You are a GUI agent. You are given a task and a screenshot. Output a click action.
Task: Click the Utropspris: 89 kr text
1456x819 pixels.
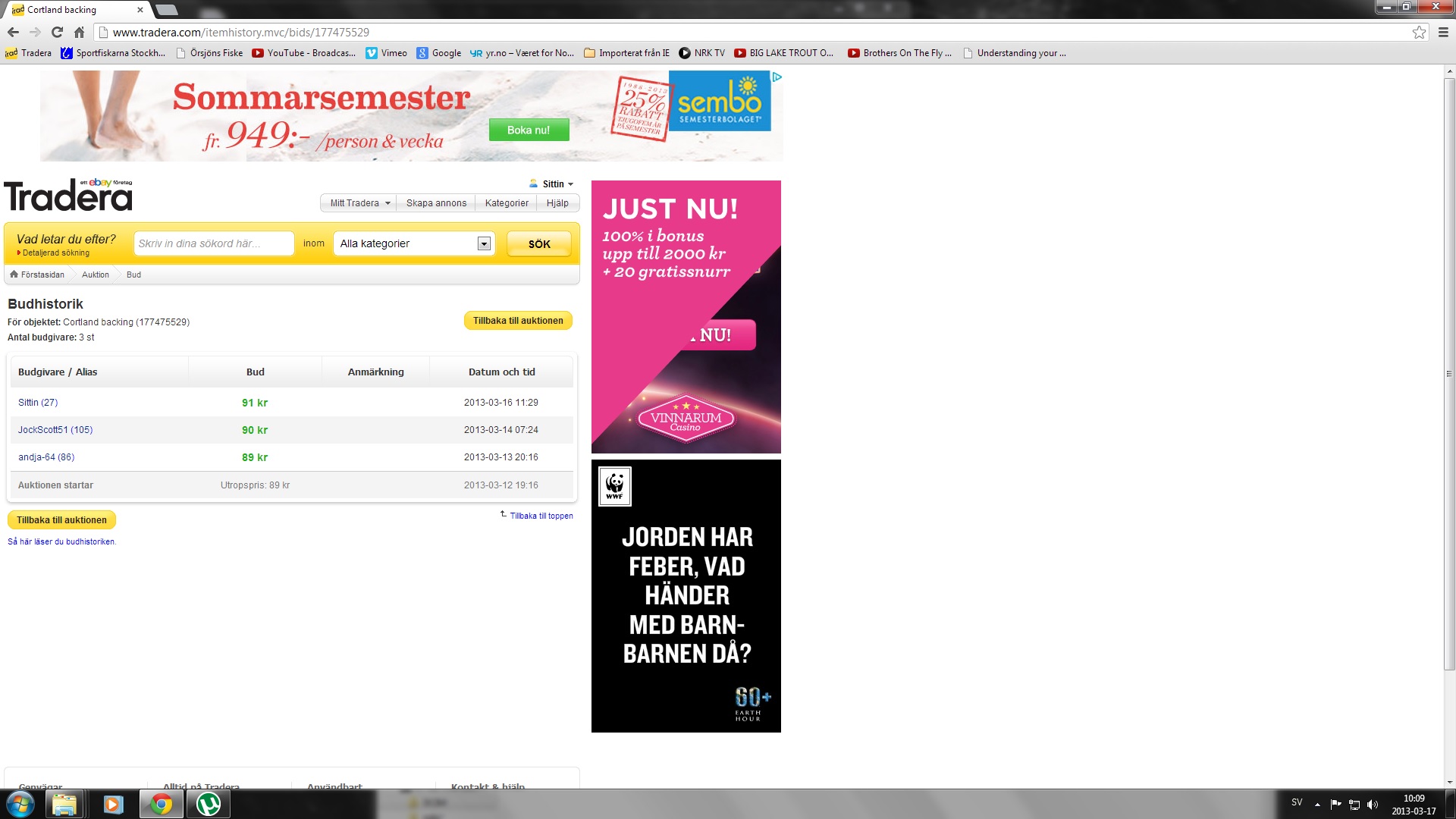pos(255,485)
